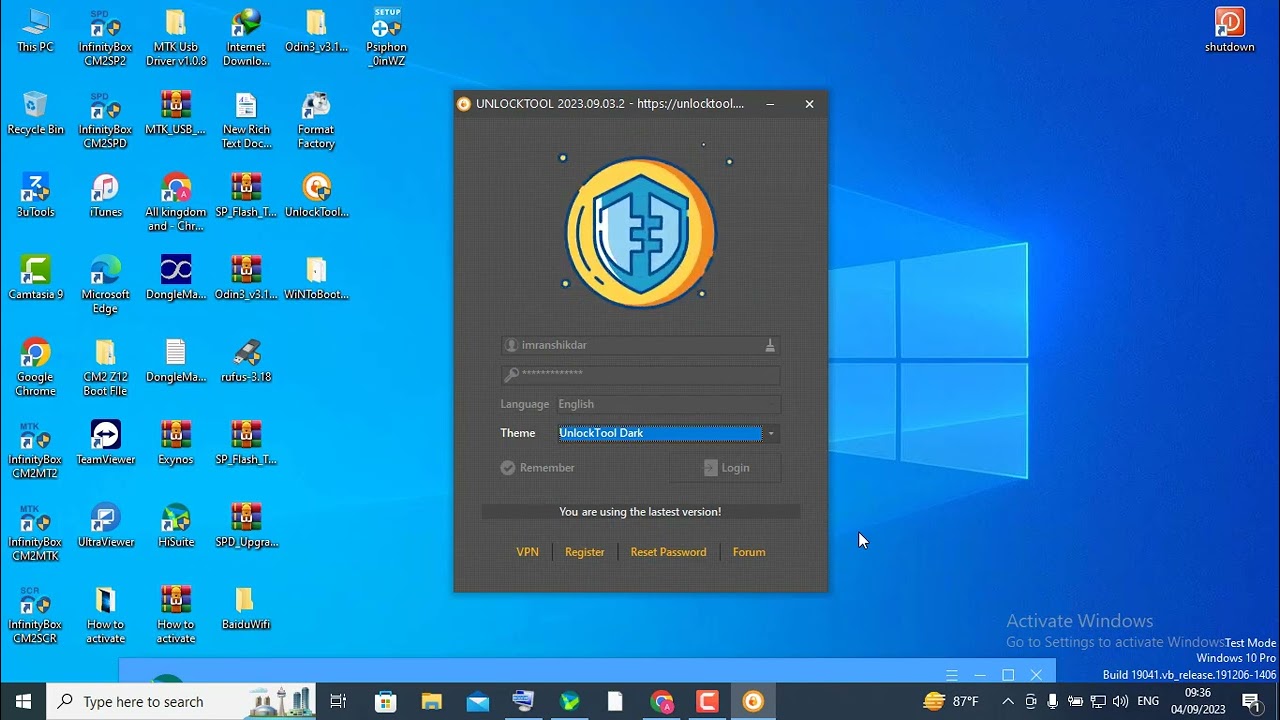This screenshot has height=720, width=1280.
Task: Open the volume control in the tray
Action: [1120, 702]
